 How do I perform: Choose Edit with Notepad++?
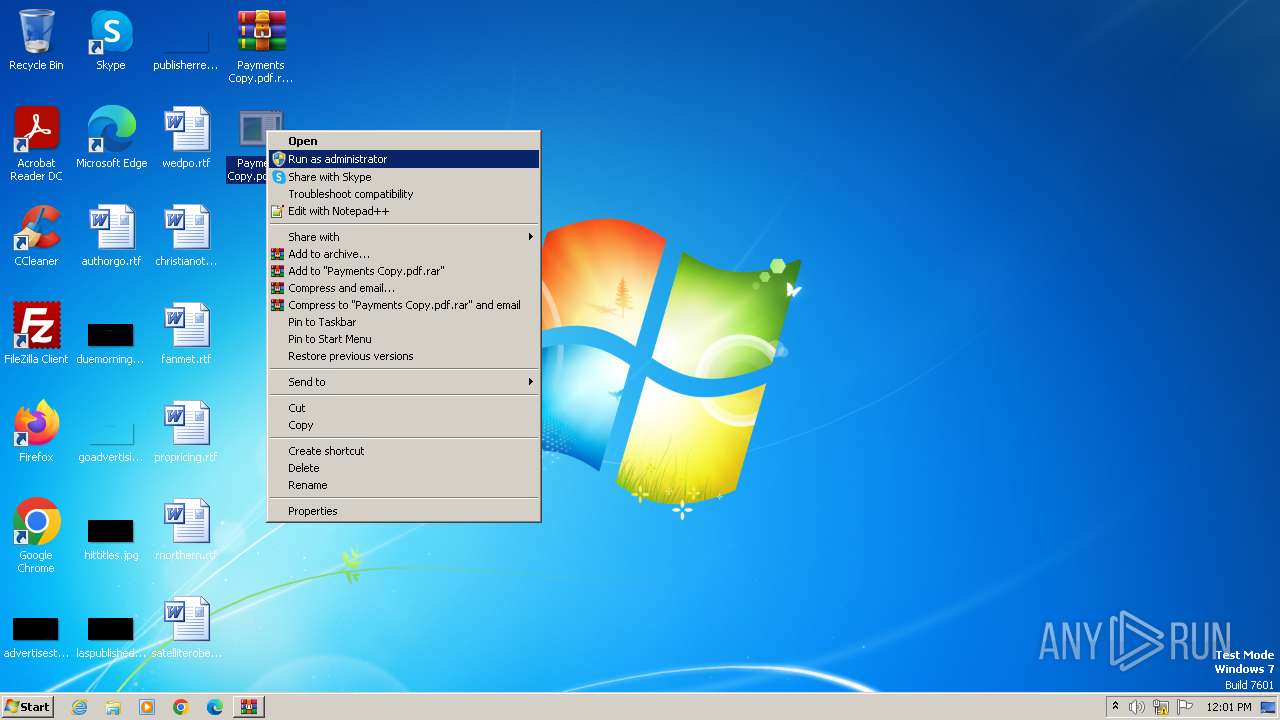coord(404,211)
